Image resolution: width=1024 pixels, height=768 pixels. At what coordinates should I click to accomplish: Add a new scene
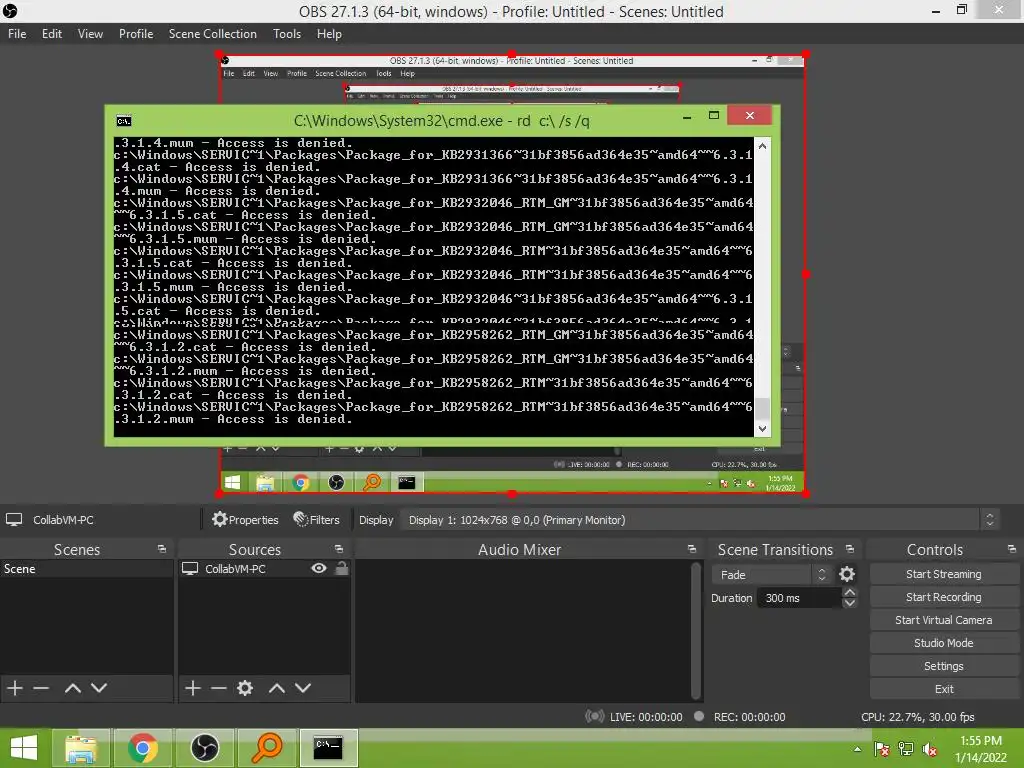15,688
